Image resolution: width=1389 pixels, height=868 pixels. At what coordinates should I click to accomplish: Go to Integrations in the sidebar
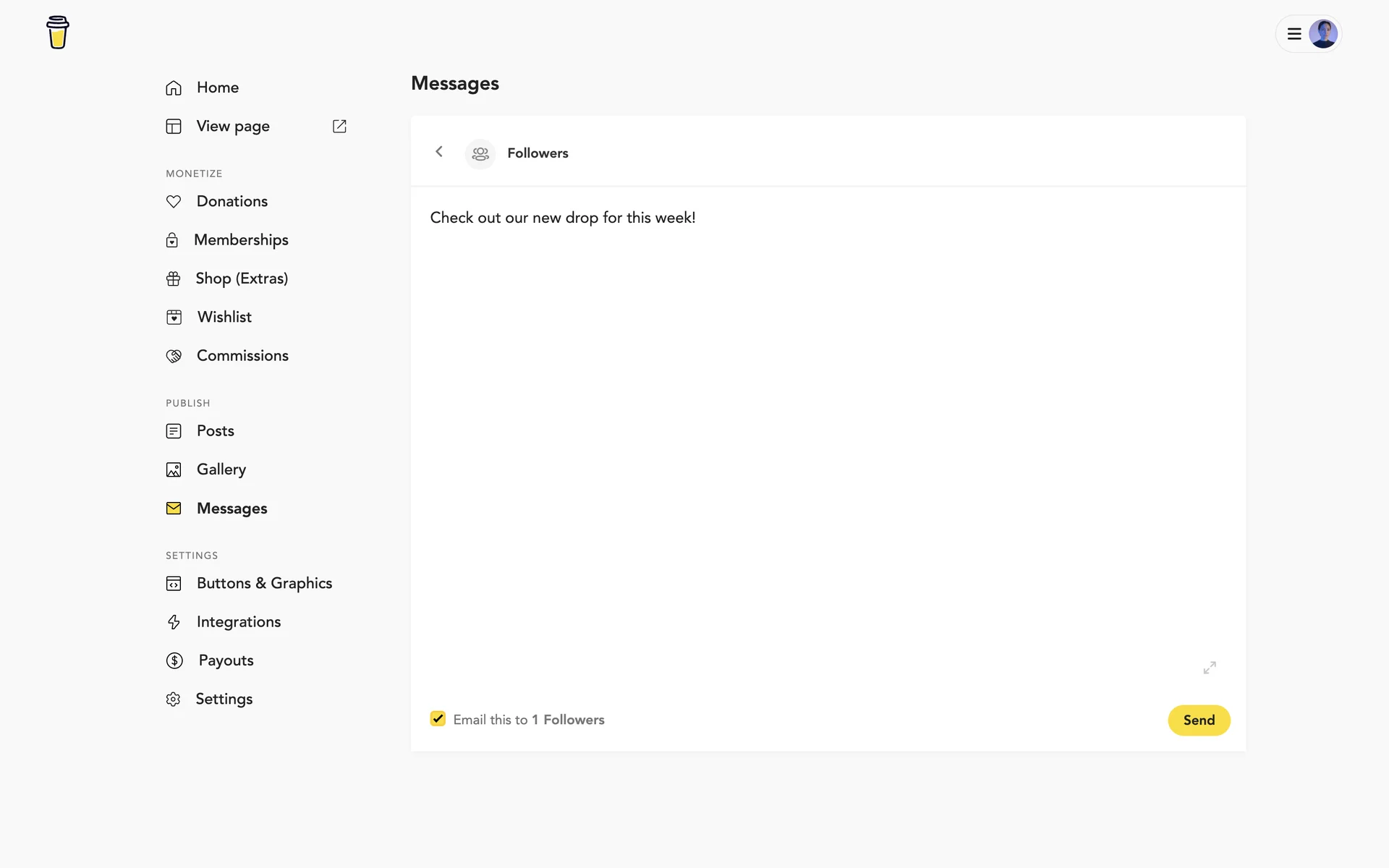238,622
